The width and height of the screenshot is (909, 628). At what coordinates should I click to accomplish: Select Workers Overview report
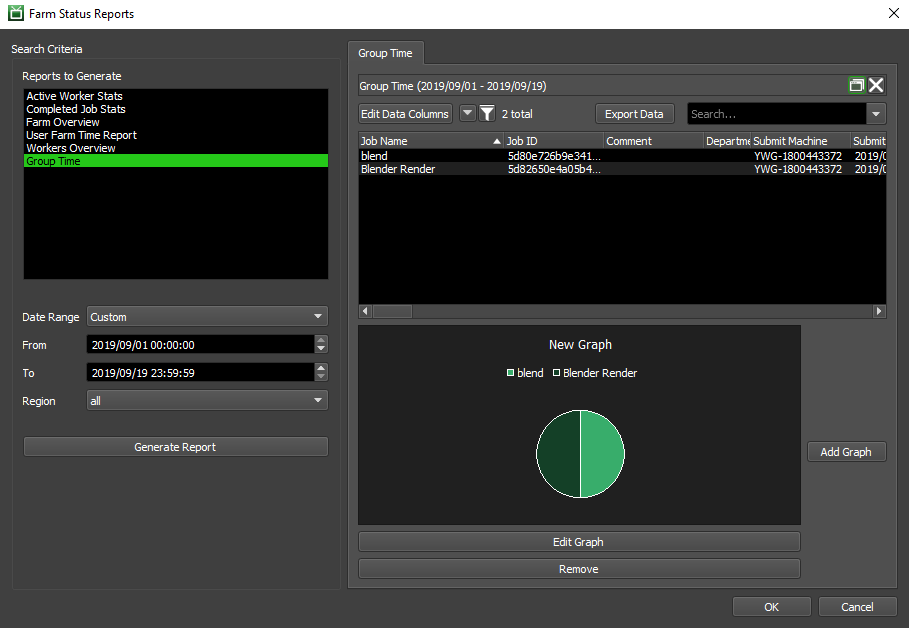pyautogui.click(x=176, y=148)
